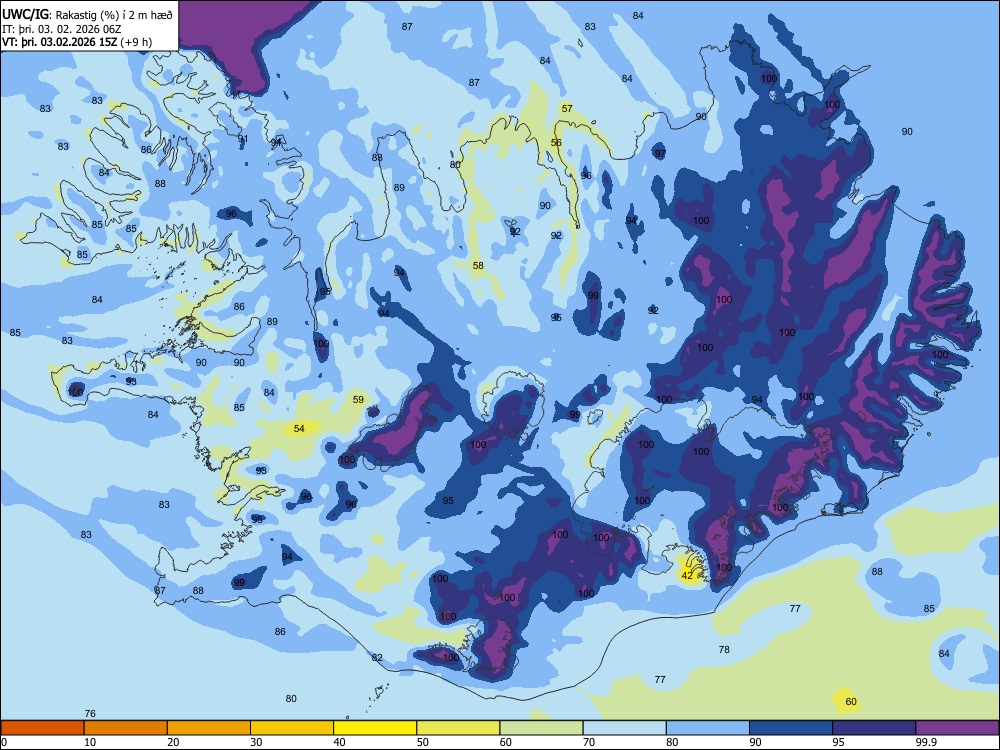Click the humidity value '59' on the map
This screenshot has height=750, width=1000.
coord(358,399)
